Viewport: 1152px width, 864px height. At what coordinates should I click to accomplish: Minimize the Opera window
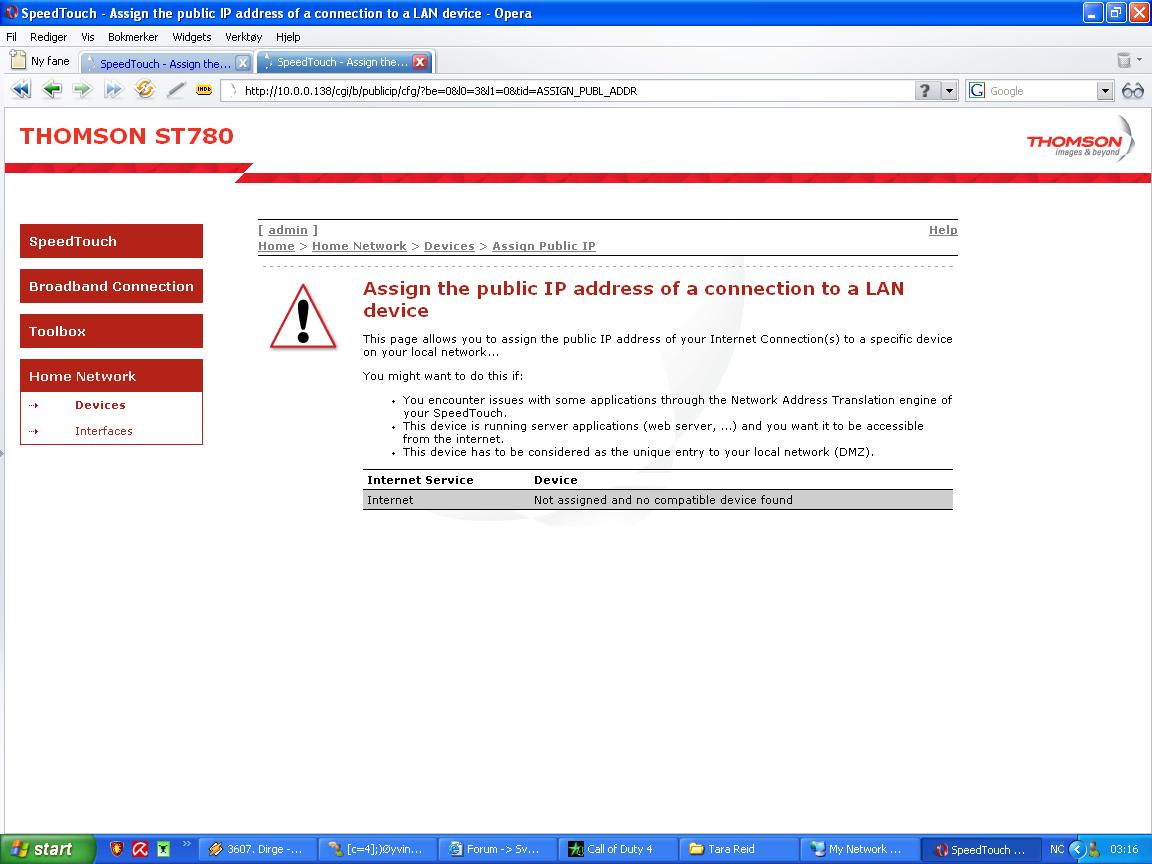[x=1092, y=12]
